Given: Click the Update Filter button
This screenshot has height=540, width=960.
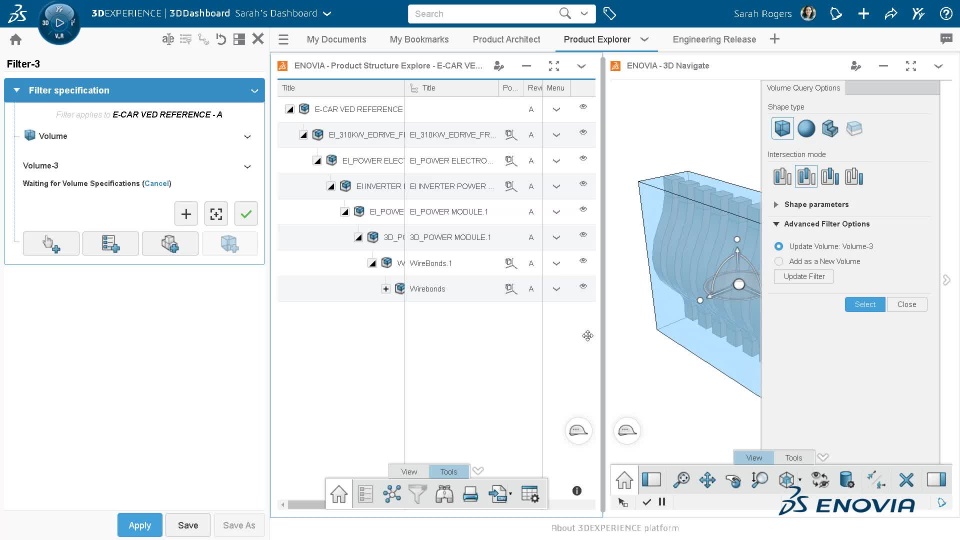Looking at the screenshot, I should pos(804,276).
